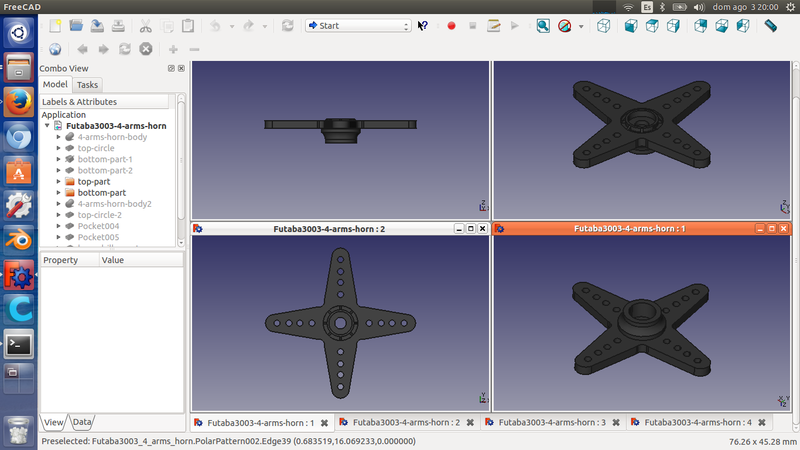The width and height of the screenshot is (800, 450).
Task: Open the Start workbench dropdown
Action: pos(359,26)
